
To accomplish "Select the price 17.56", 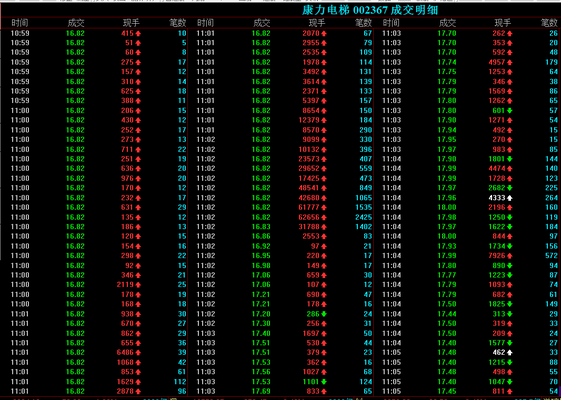I will 261,372.
